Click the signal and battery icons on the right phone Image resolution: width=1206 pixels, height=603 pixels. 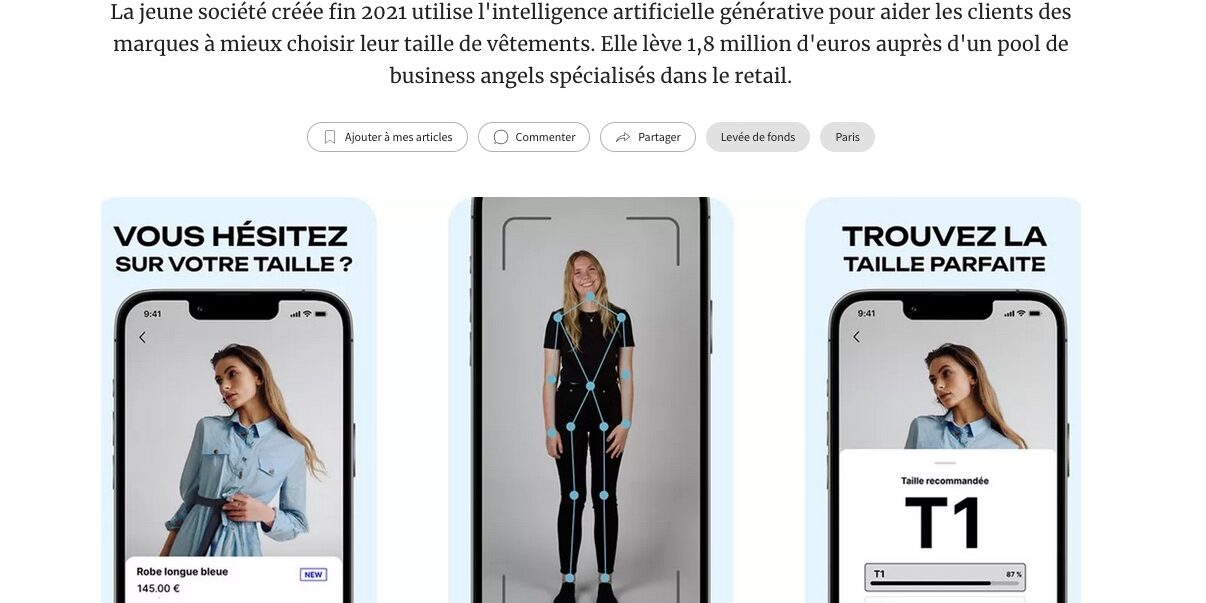pyautogui.click(x=1023, y=313)
